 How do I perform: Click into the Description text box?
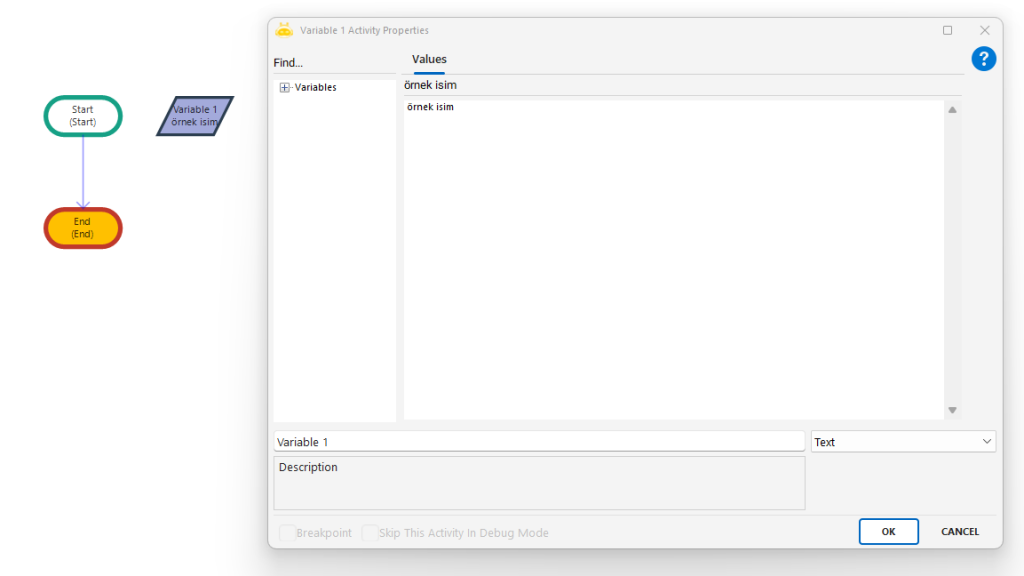tap(538, 483)
